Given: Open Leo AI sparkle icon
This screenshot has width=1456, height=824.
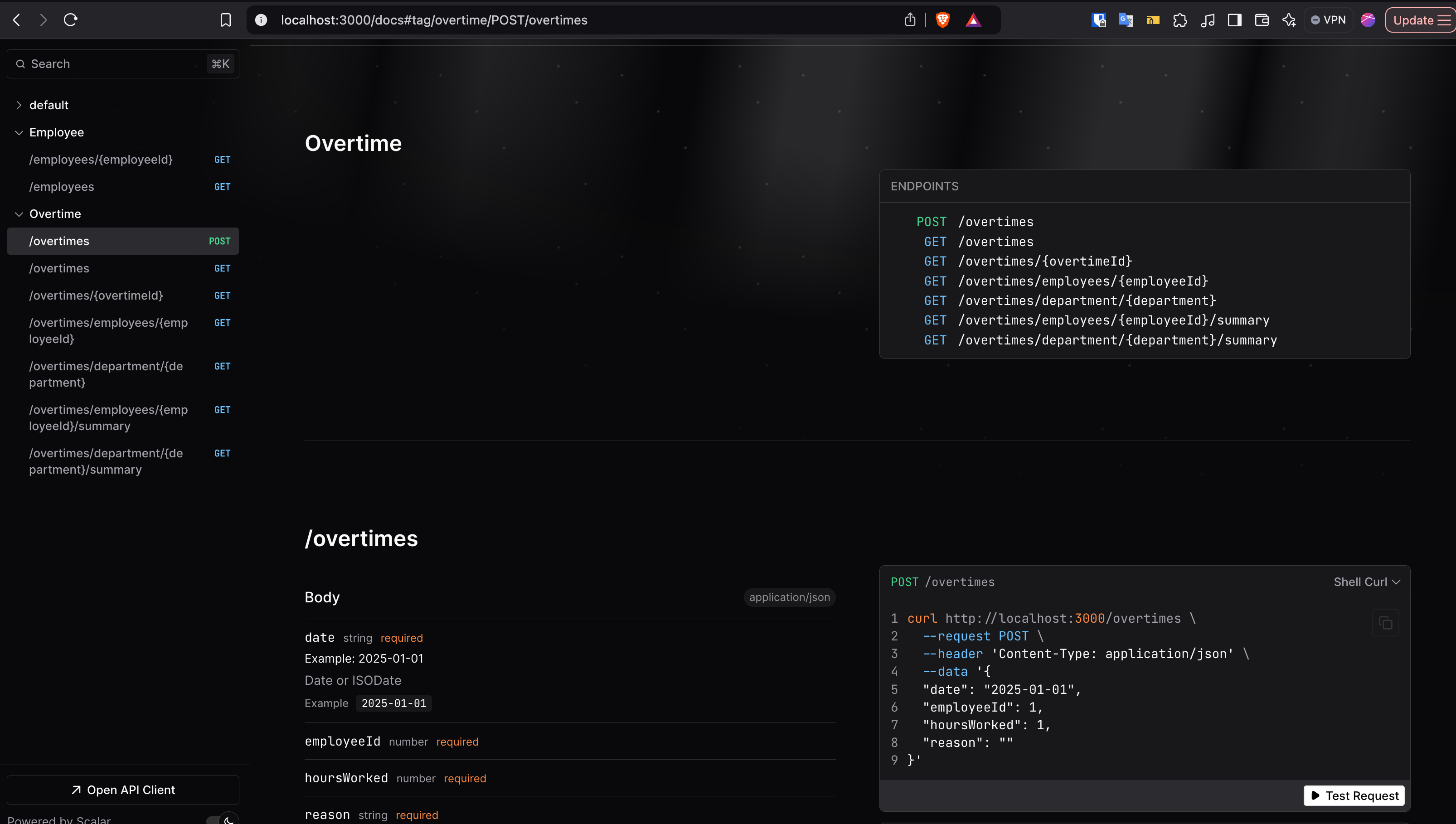Looking at the screenshot, I should point(1288,20).
